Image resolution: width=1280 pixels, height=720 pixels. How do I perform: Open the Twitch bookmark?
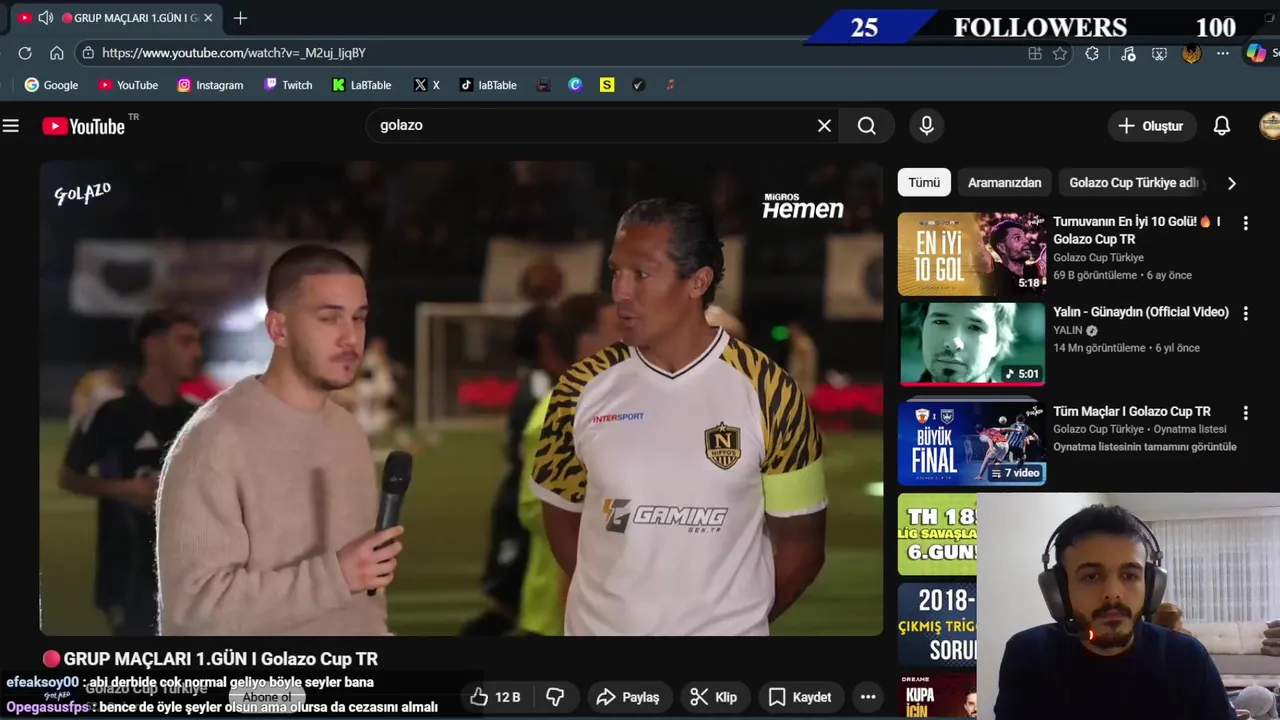[x=288, y=85]
